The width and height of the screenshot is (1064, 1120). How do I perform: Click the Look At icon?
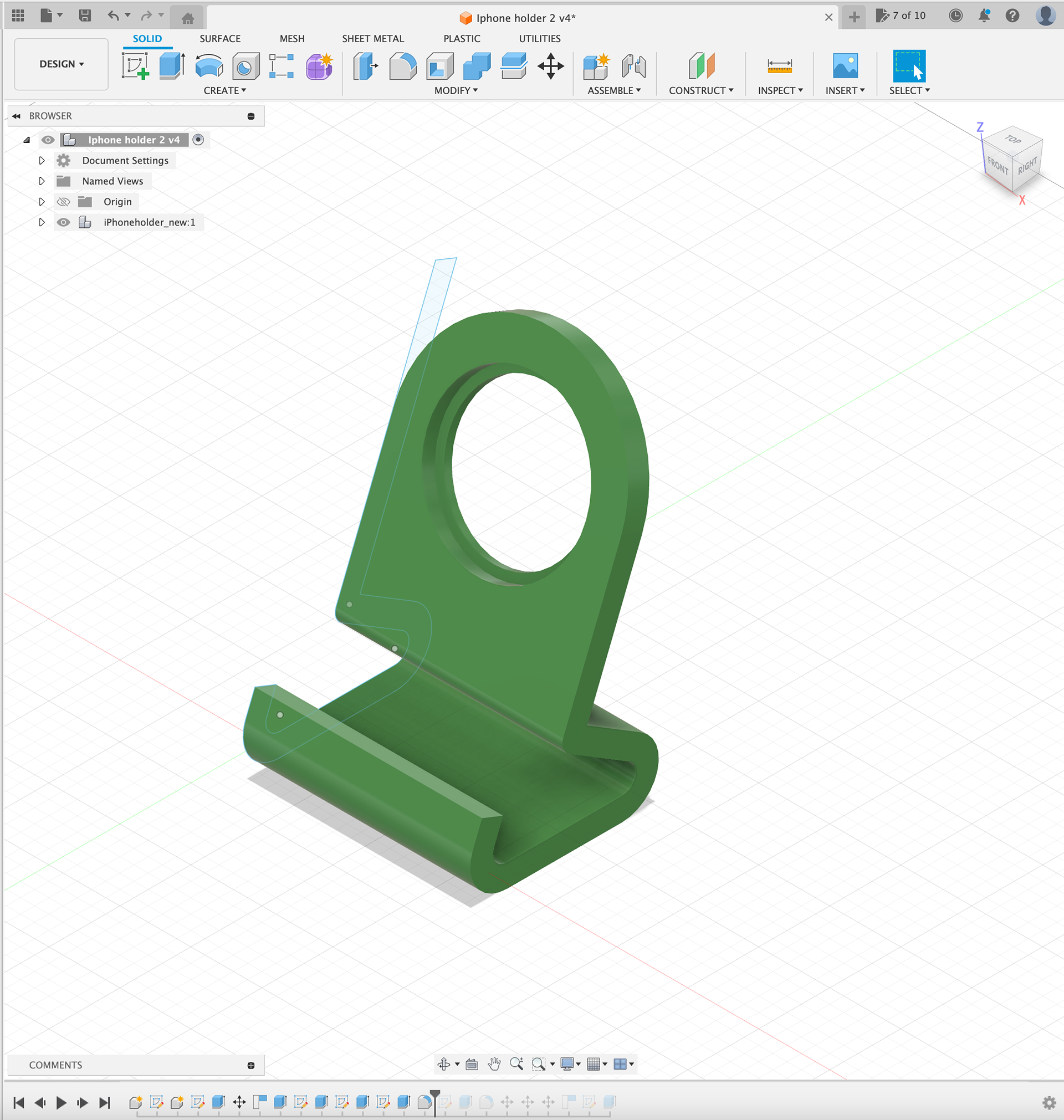pos(471,1064)
